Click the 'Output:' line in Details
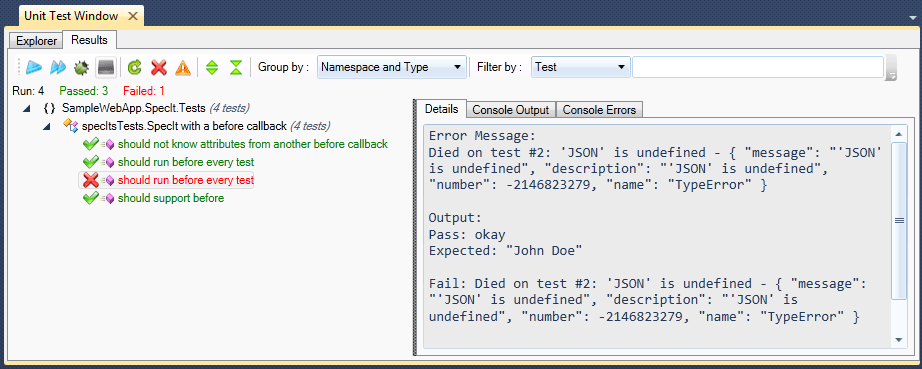 [455, 218]
